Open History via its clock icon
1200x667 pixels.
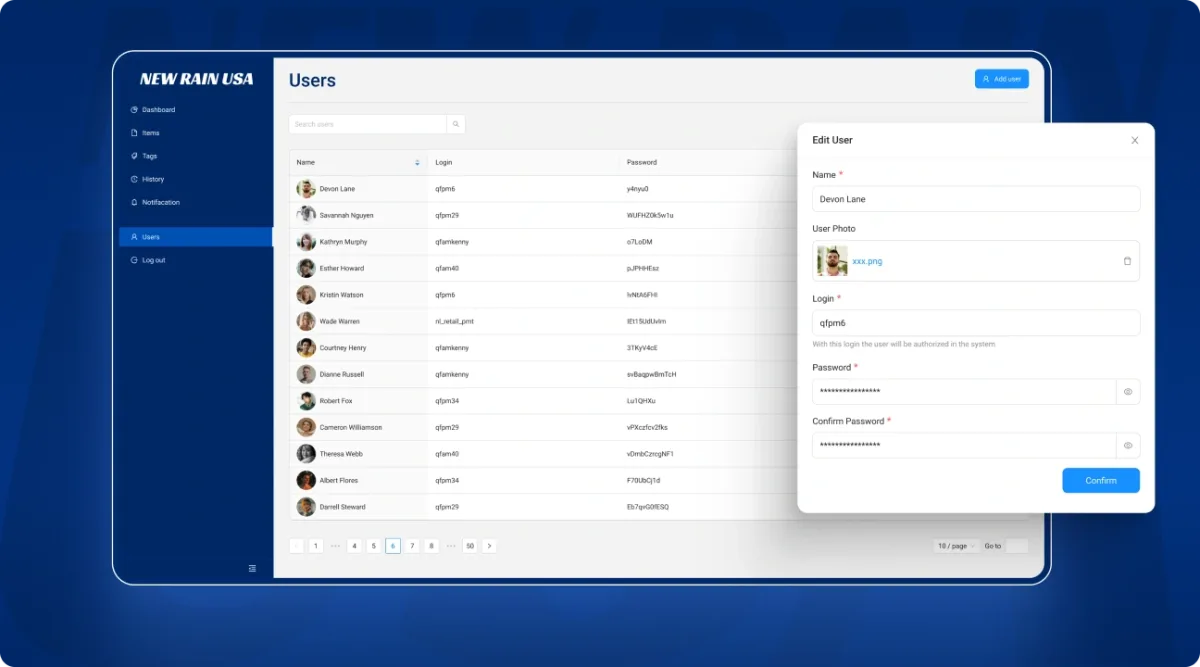pyautogui.click(x=134, y=179)
